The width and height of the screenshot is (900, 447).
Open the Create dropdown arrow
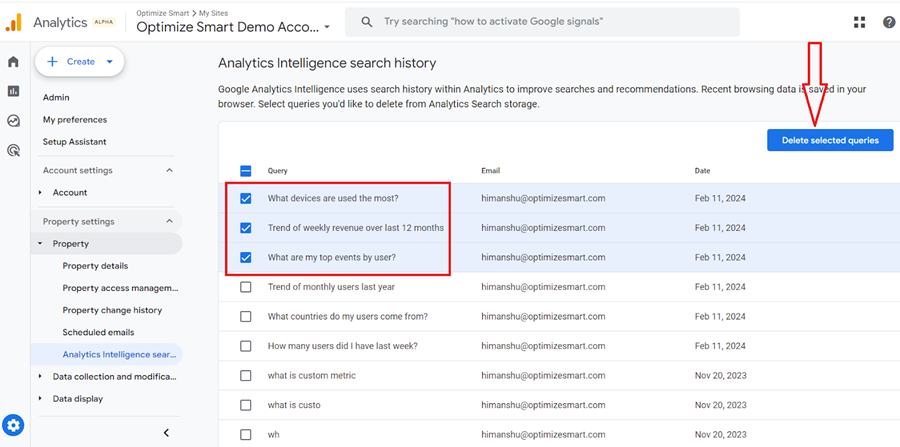110,62
